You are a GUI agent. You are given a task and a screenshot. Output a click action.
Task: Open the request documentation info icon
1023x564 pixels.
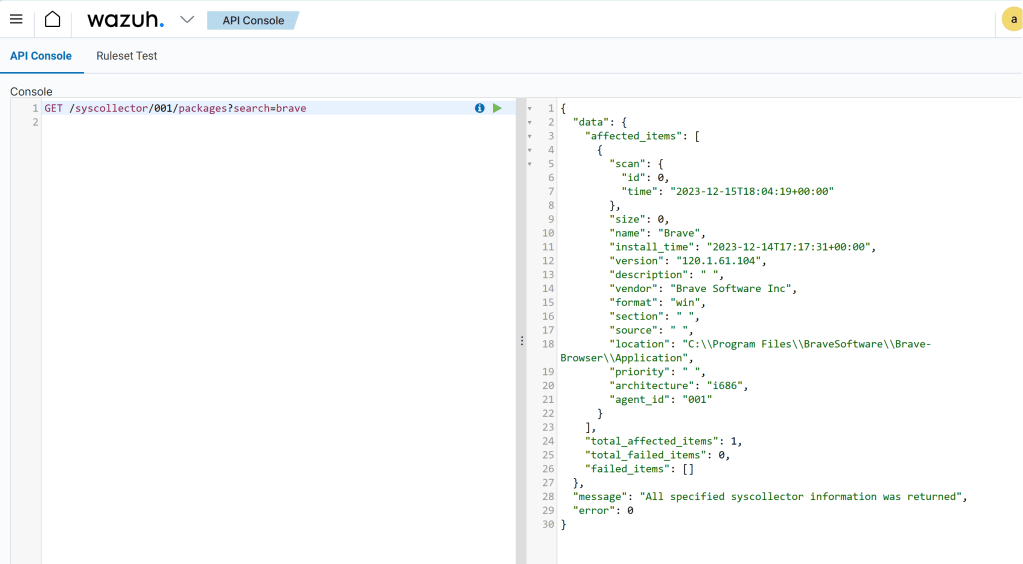point(480,108)
